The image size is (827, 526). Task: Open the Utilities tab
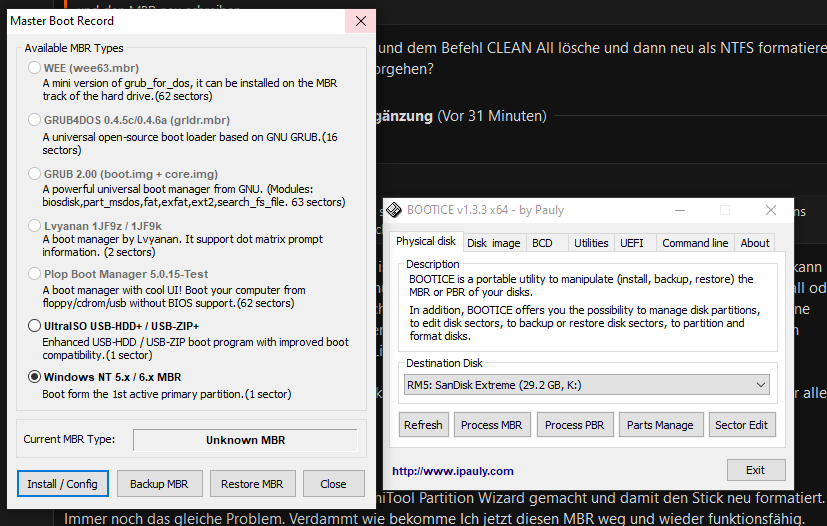click(x=591, y=243)
